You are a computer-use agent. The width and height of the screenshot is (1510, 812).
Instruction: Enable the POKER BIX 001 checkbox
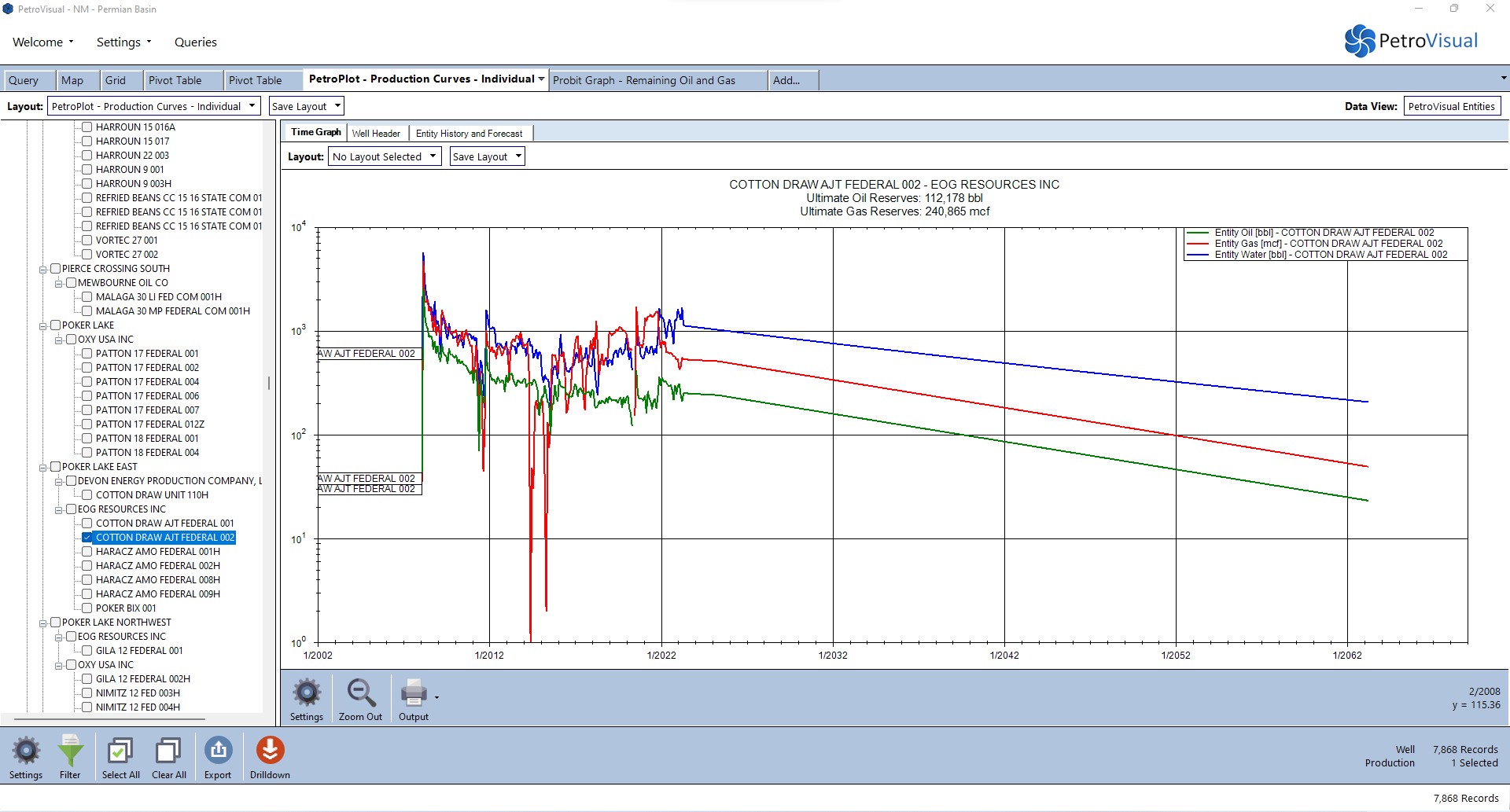pos(87,608)
